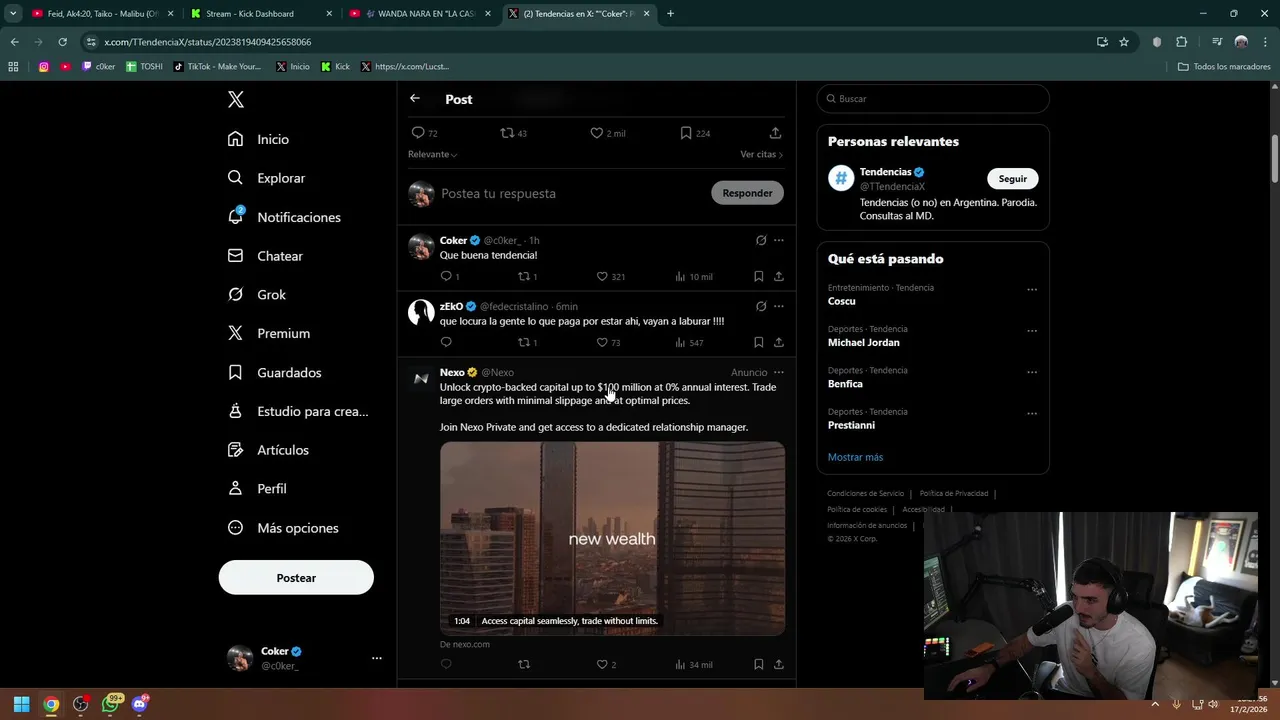The height and width of the screenshot is (720, 1280).
Task: Open Notificaciones in the sidebar
Action: click(285, 217)
